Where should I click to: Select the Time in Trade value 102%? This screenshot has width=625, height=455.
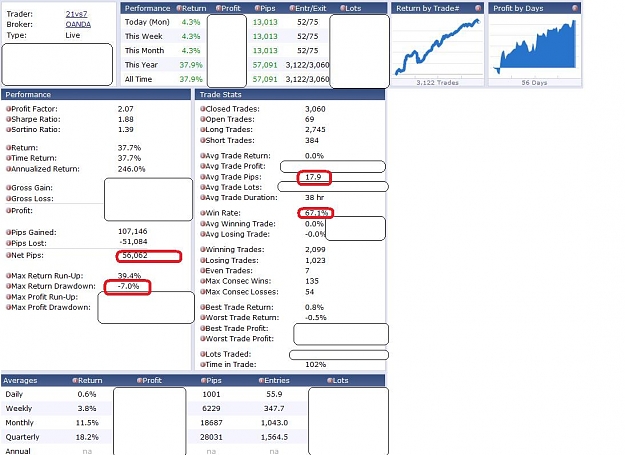pyautogui.click(x=316, y=364)
